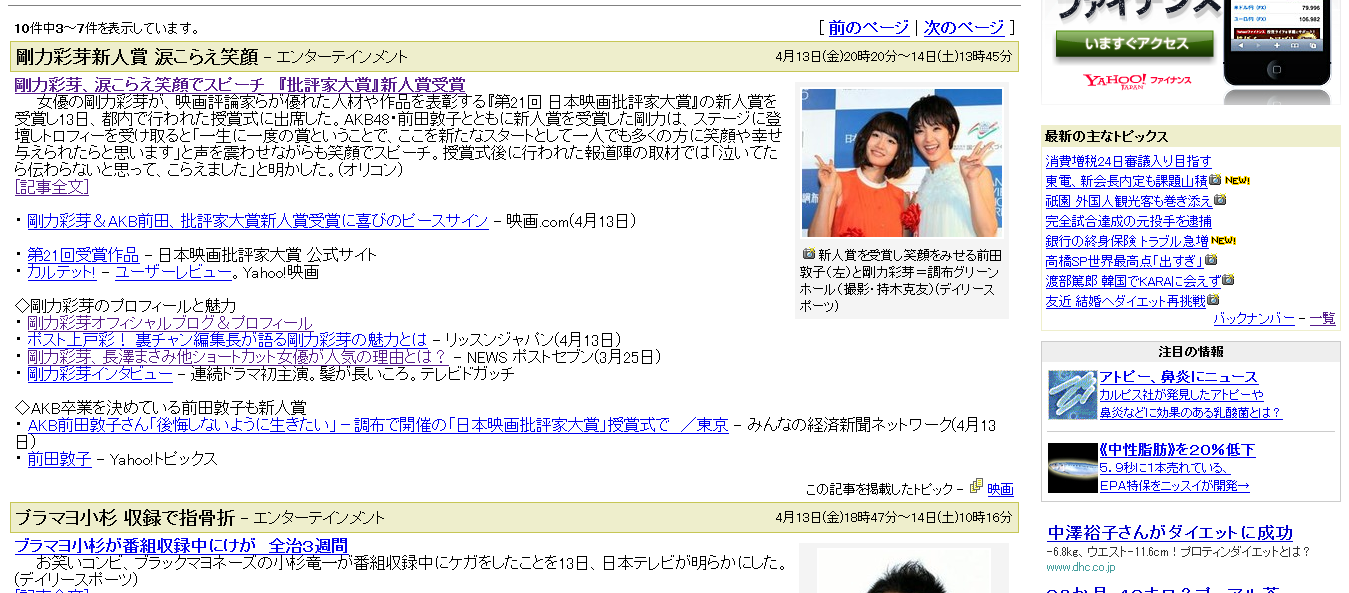The image size is (1349, 593).
Task: Click the camera icon beside 友近 結婚へダイエット topic
Action: [1213, 300]
